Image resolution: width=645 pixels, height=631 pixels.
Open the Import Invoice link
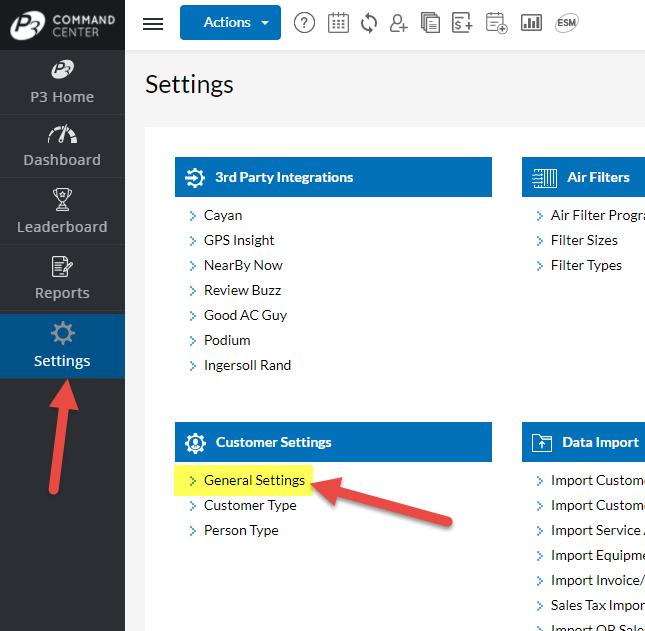point(598,581)
